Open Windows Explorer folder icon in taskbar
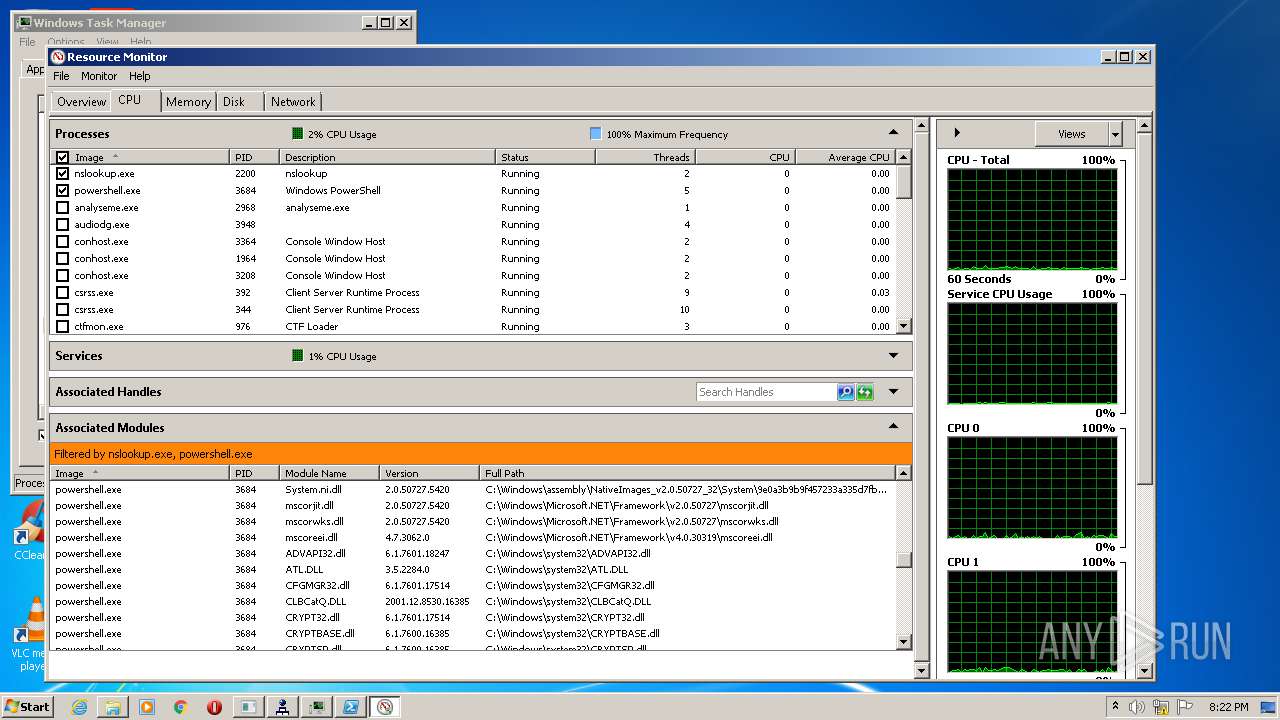The image size is (1280, 720). coord(113,707)
